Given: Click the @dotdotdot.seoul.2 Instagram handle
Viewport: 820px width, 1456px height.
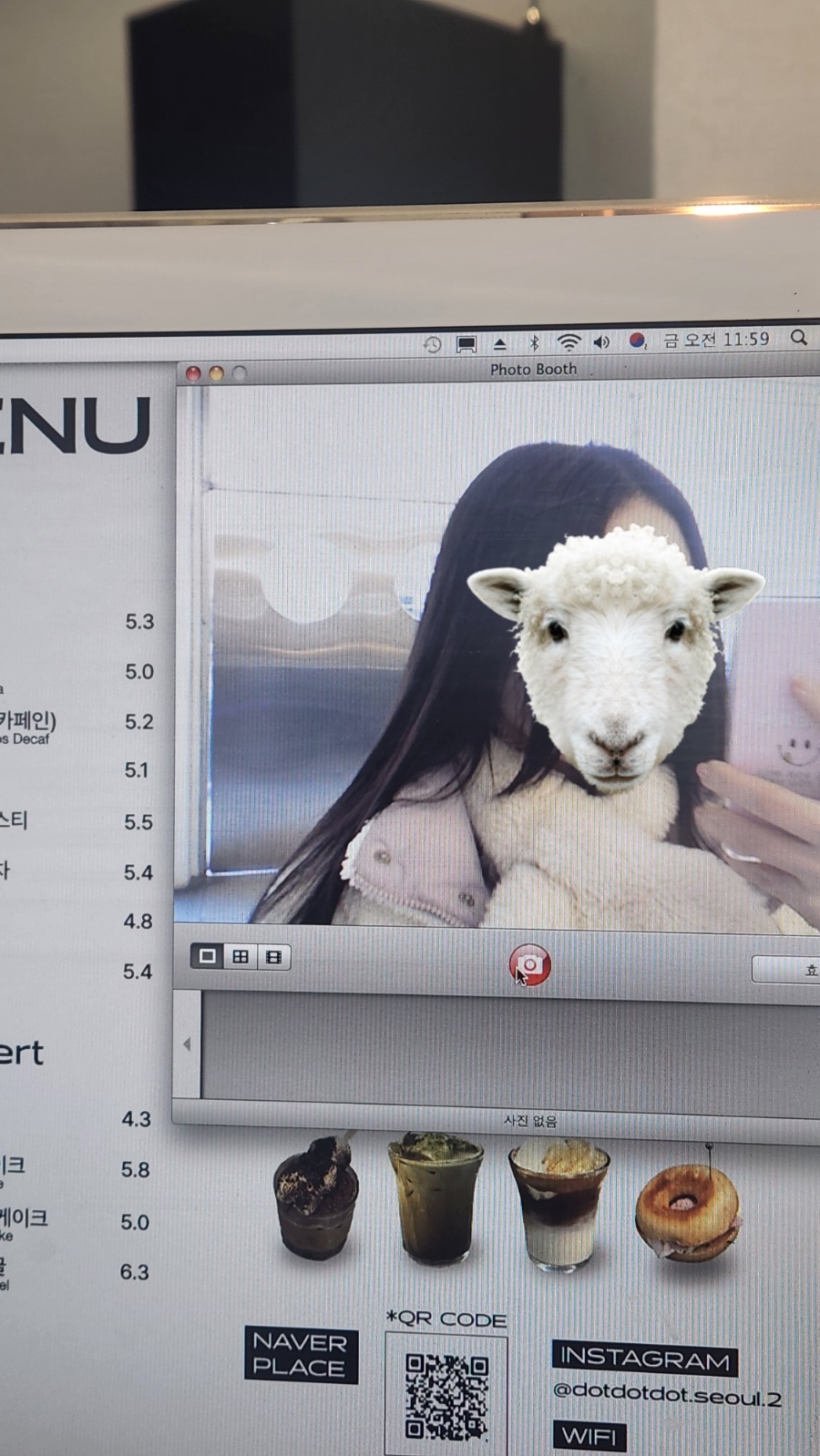Looking at the screenshot, I should 667,1394.
